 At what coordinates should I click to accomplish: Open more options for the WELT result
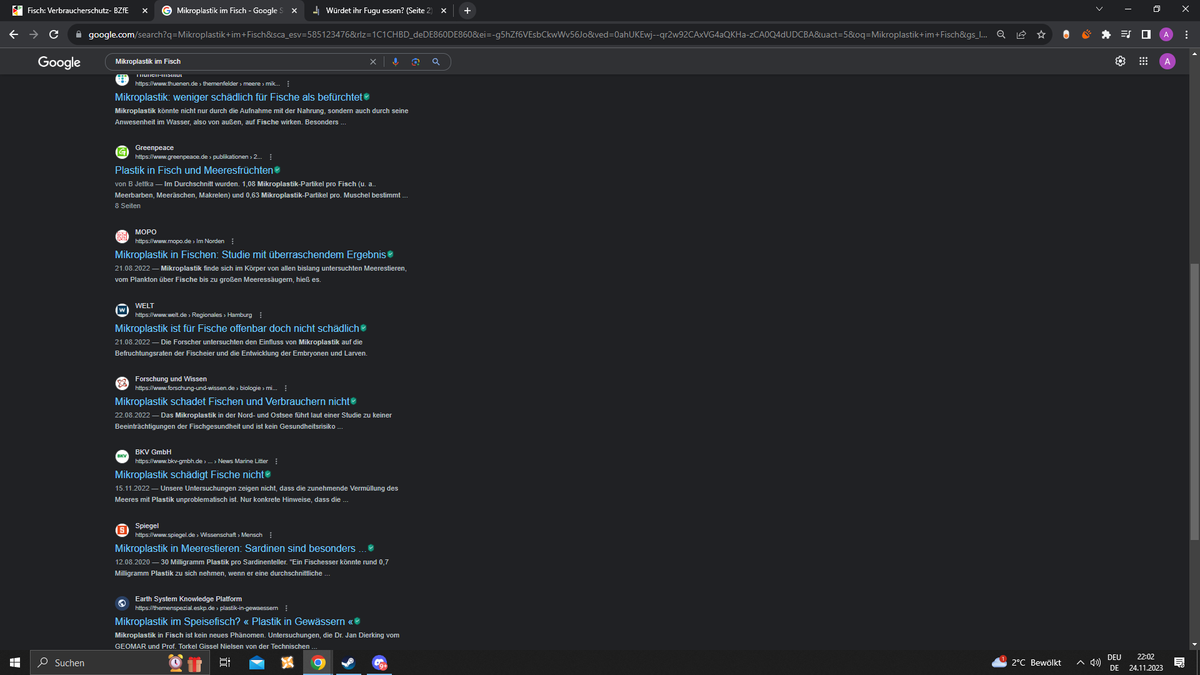[x=260, y=315]
